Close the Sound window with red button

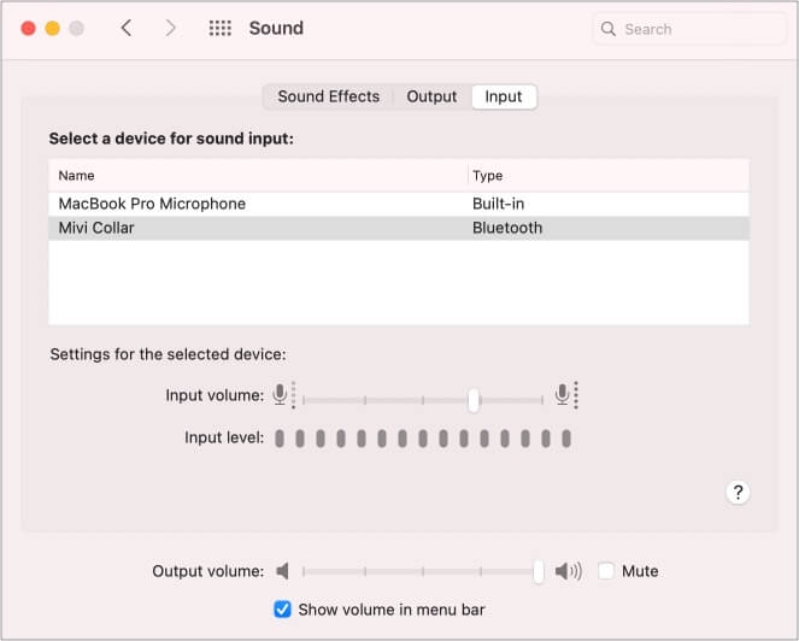[29, 28]
